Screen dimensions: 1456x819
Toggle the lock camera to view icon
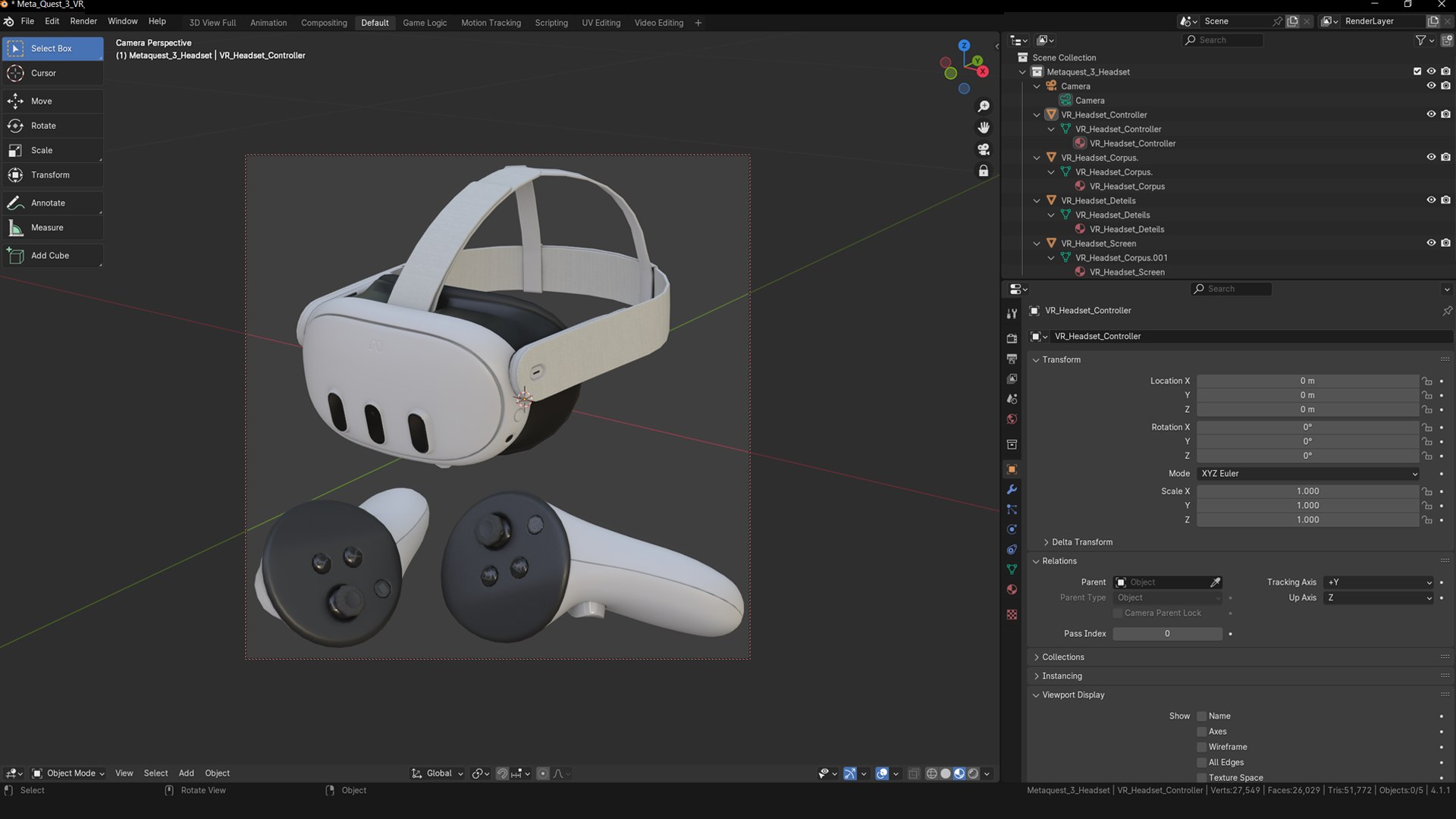[984, 171]
